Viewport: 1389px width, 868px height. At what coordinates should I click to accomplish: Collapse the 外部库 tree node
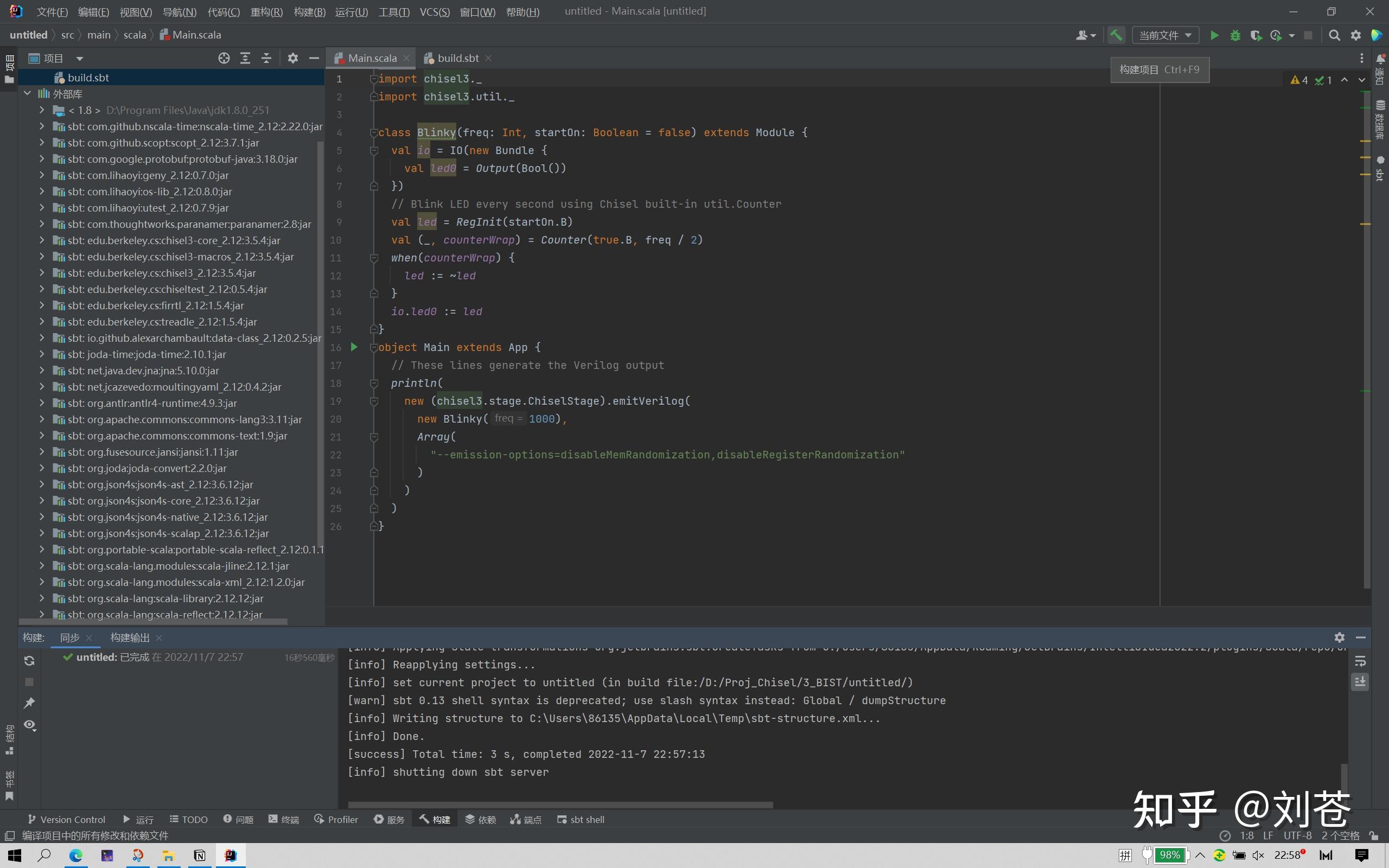point(27,93)
